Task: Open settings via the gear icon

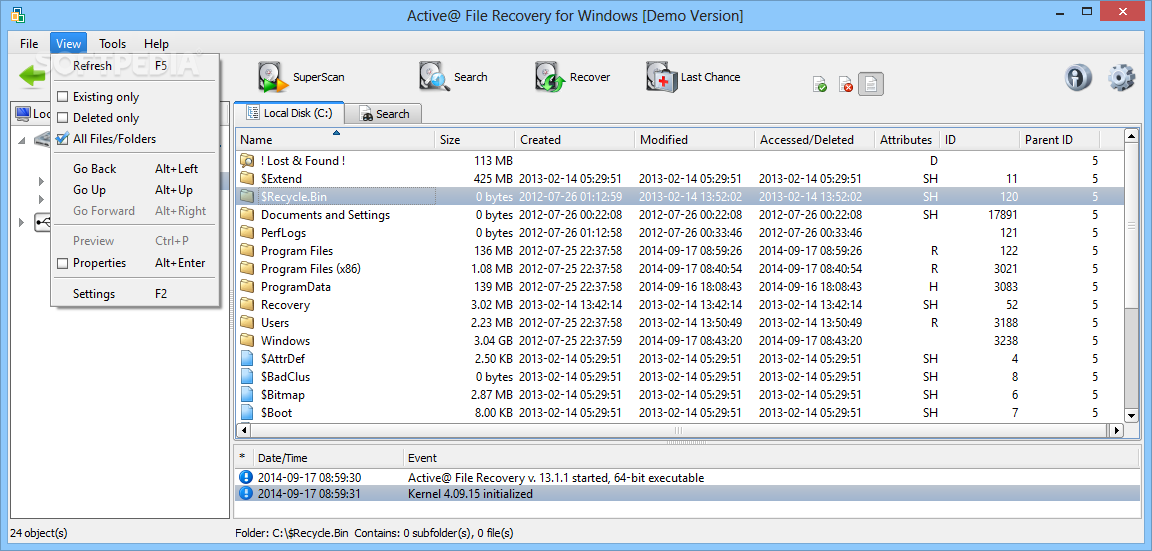Action: pos(1121,77)
